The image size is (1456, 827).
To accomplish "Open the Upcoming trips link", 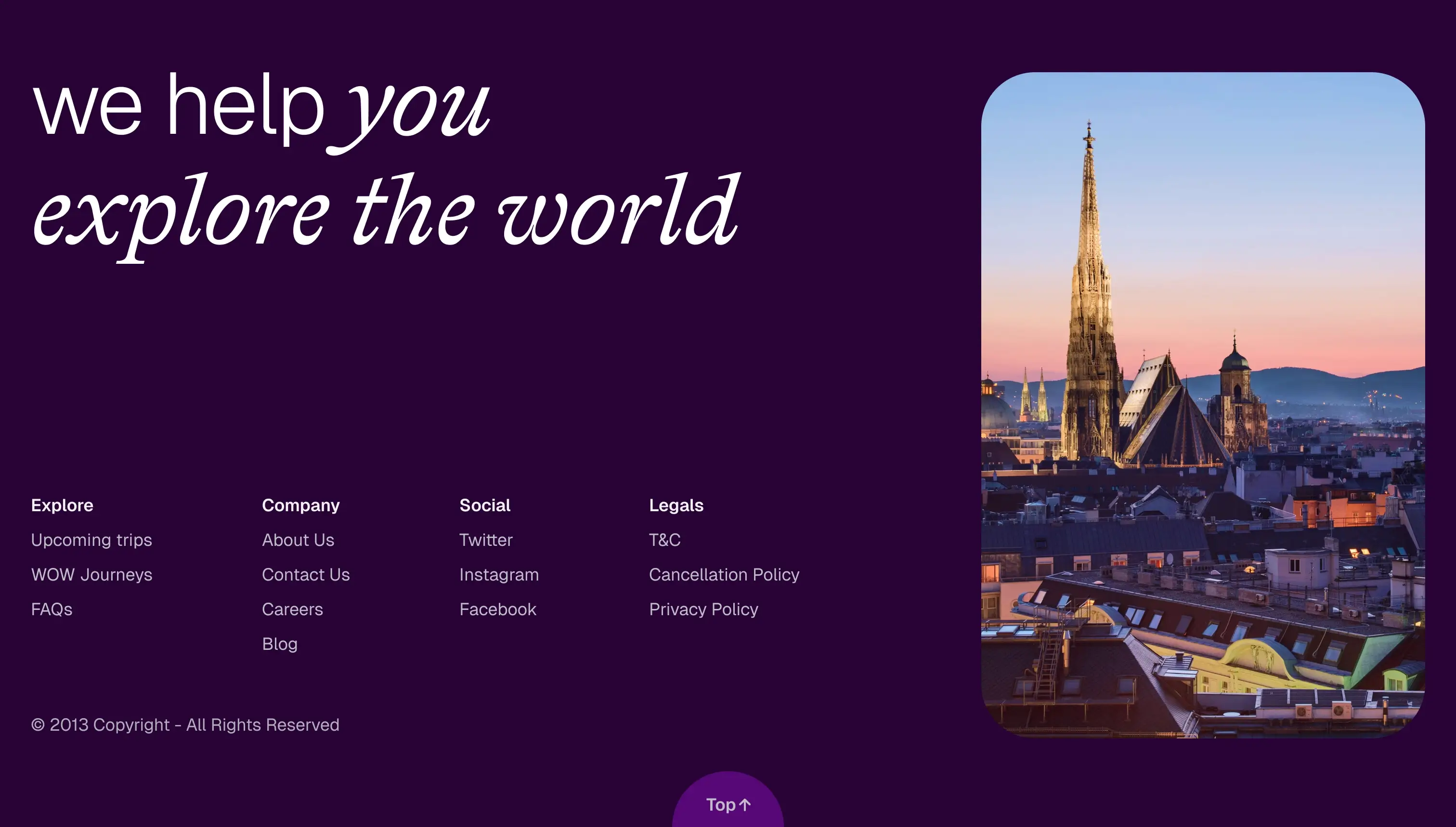I will tap(91, 540).
